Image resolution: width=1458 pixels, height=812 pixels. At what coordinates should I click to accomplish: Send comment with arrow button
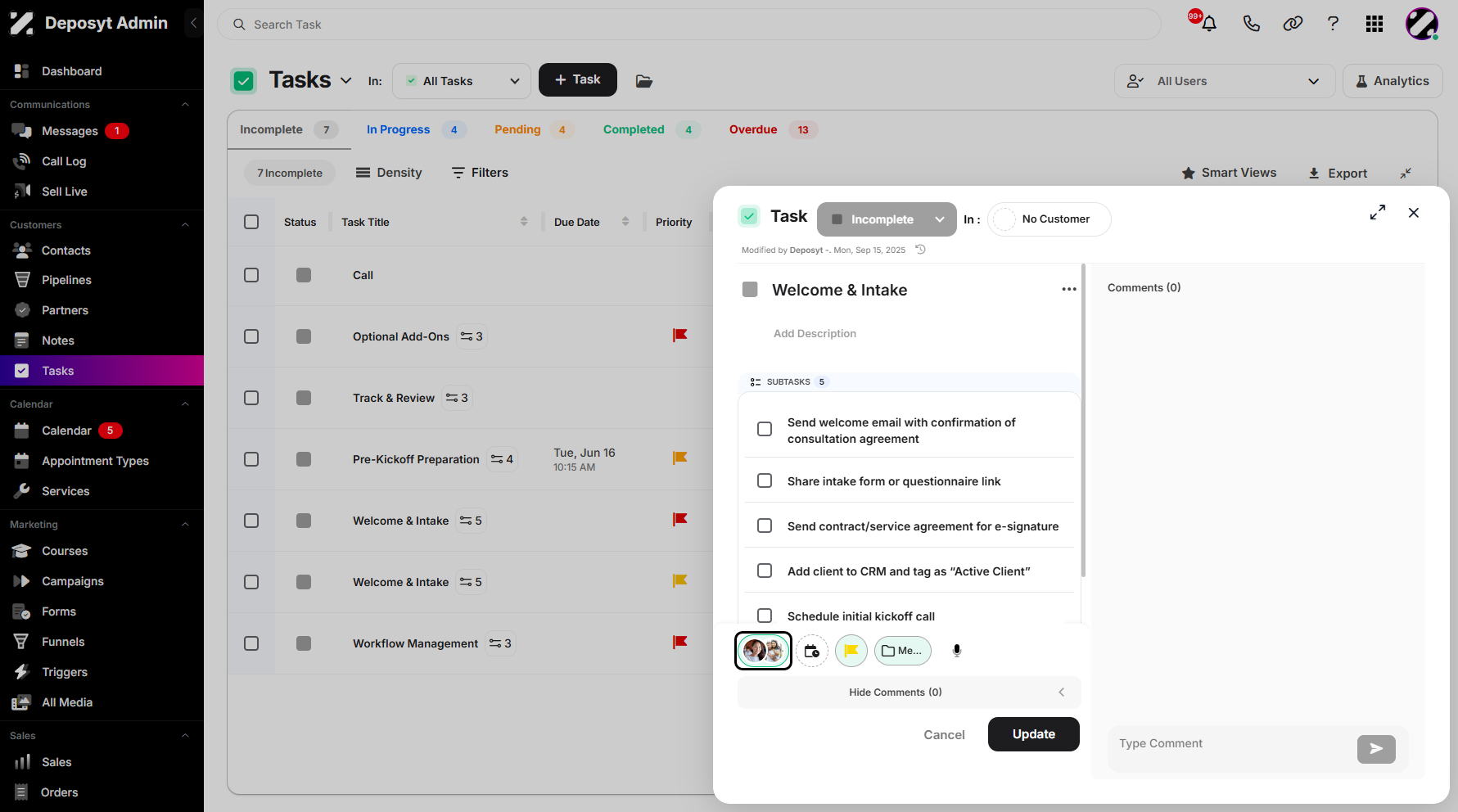1376,749
